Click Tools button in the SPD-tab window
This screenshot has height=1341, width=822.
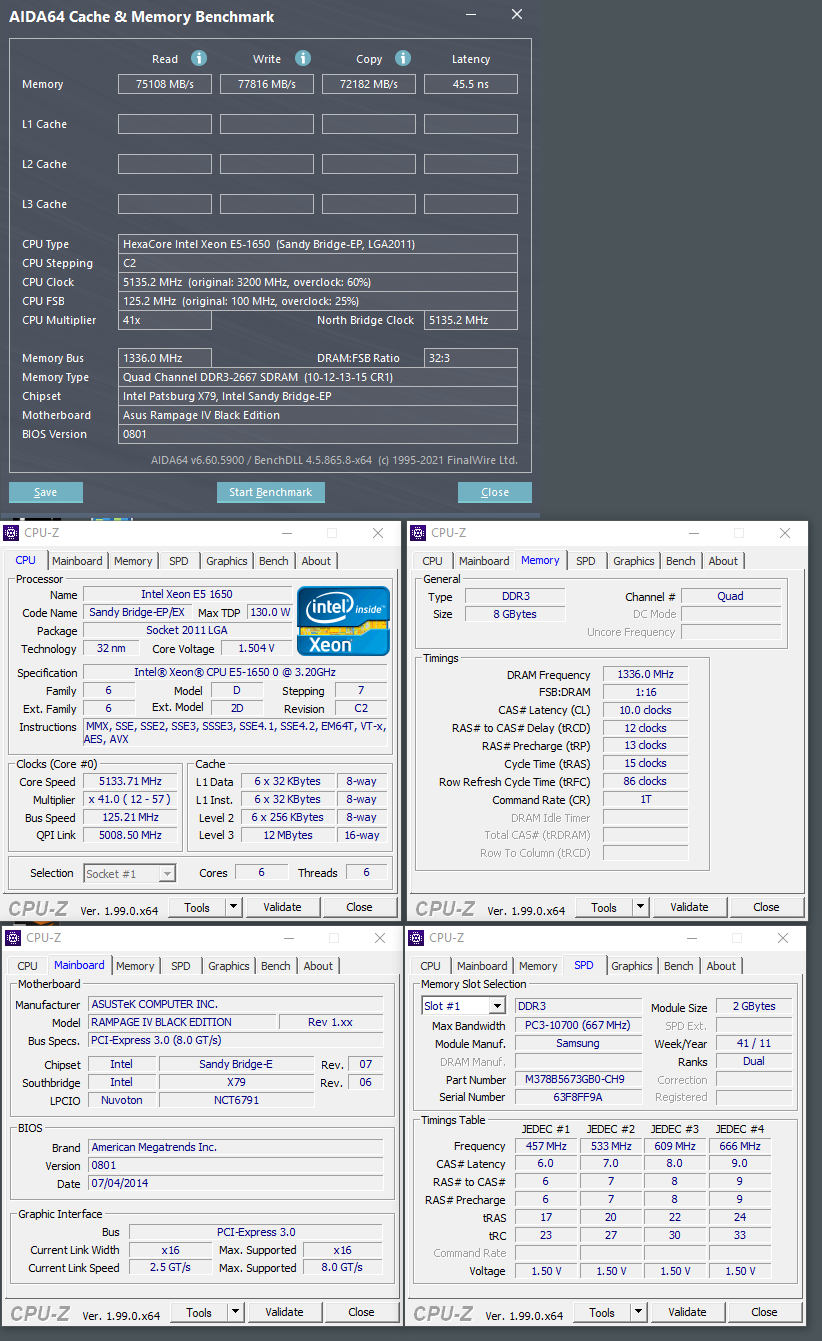[602, 1312]
